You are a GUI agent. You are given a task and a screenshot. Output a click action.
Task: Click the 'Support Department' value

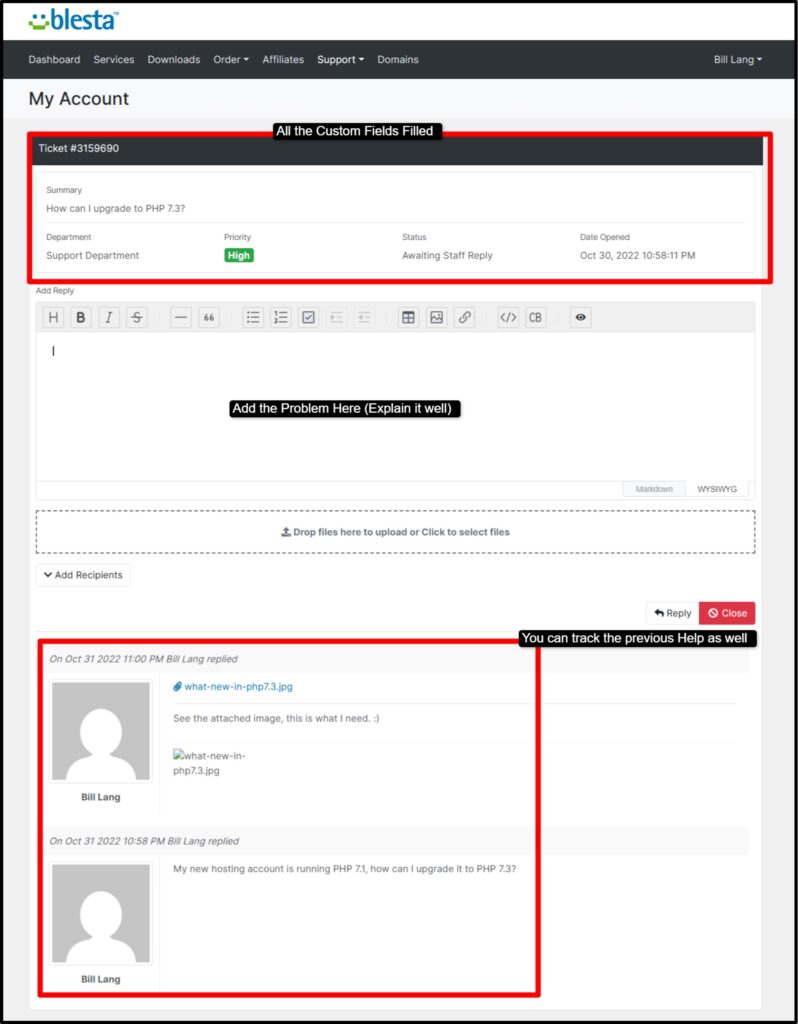coord(93,256)
